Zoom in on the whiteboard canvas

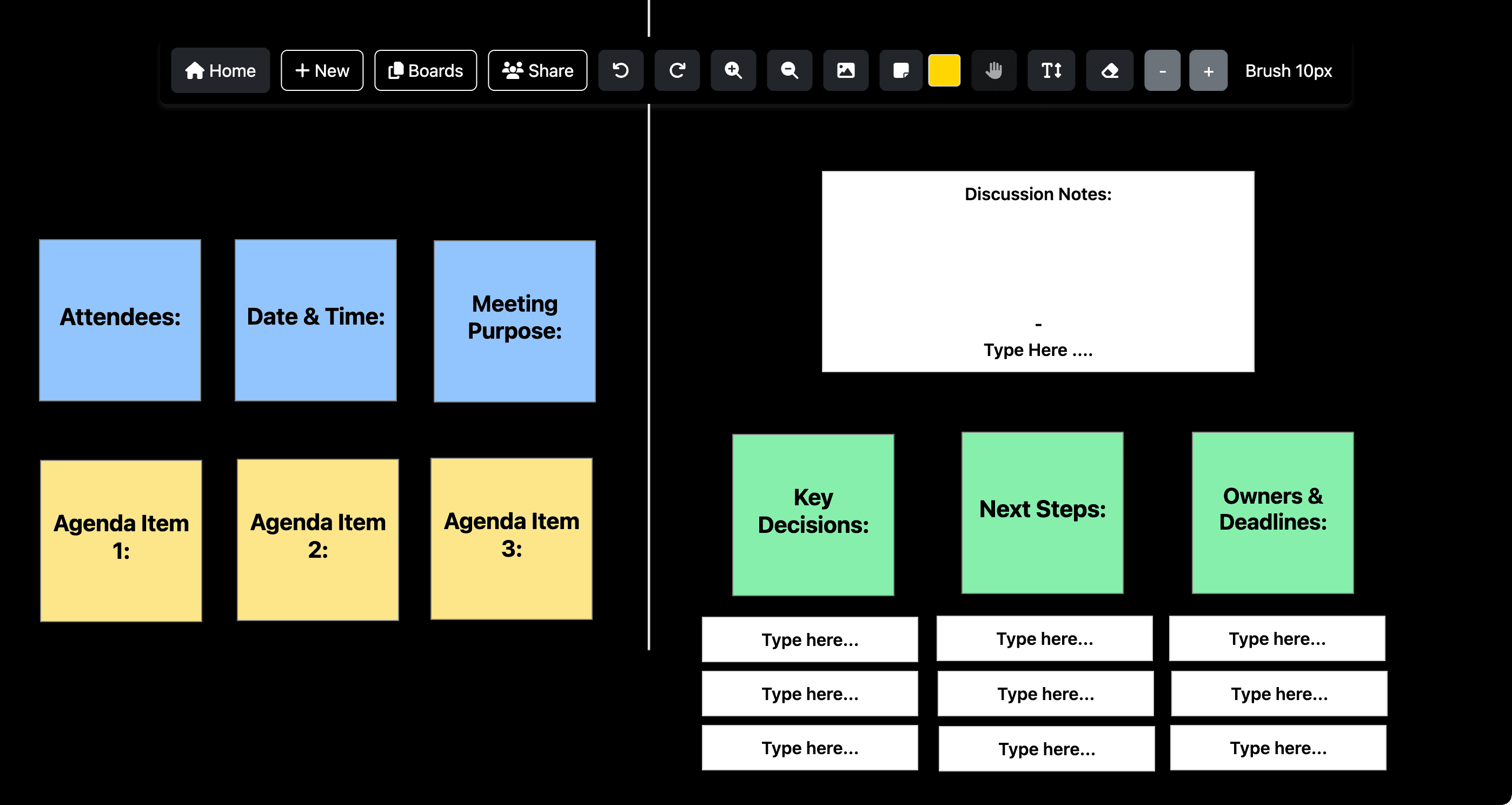pos(733,70)
